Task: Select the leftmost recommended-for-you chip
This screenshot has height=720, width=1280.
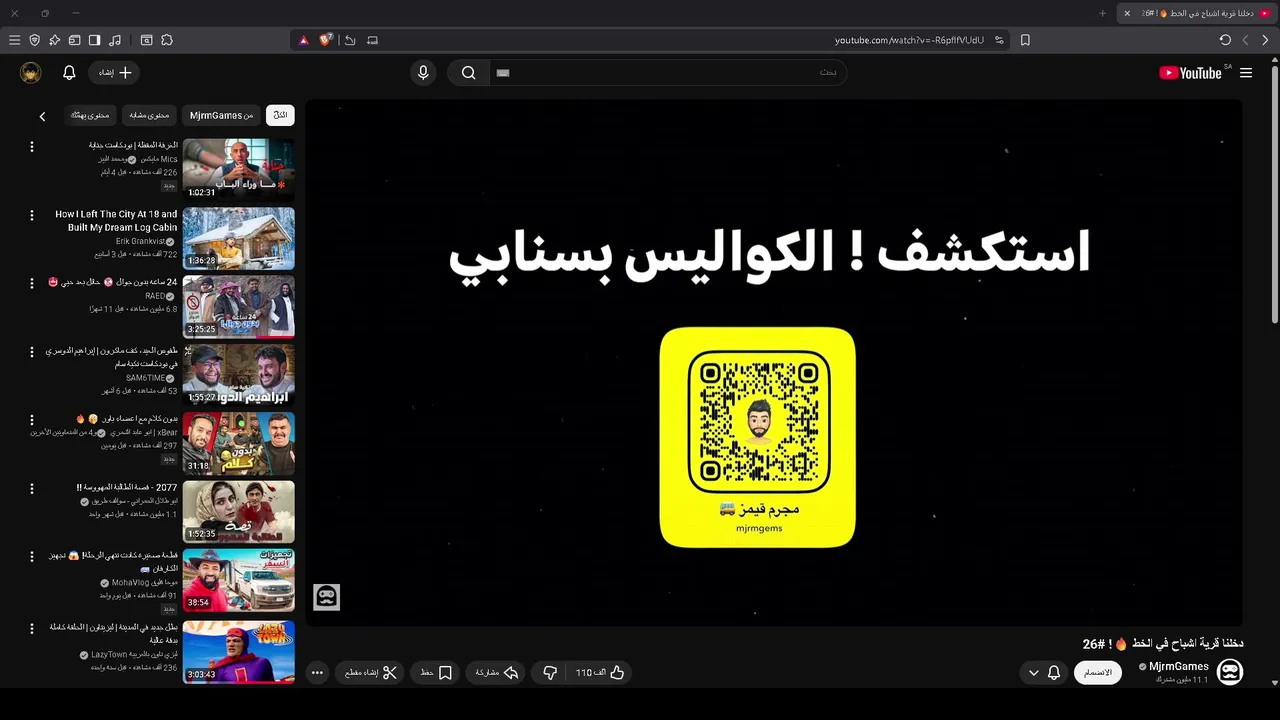Action: (89, 115)
